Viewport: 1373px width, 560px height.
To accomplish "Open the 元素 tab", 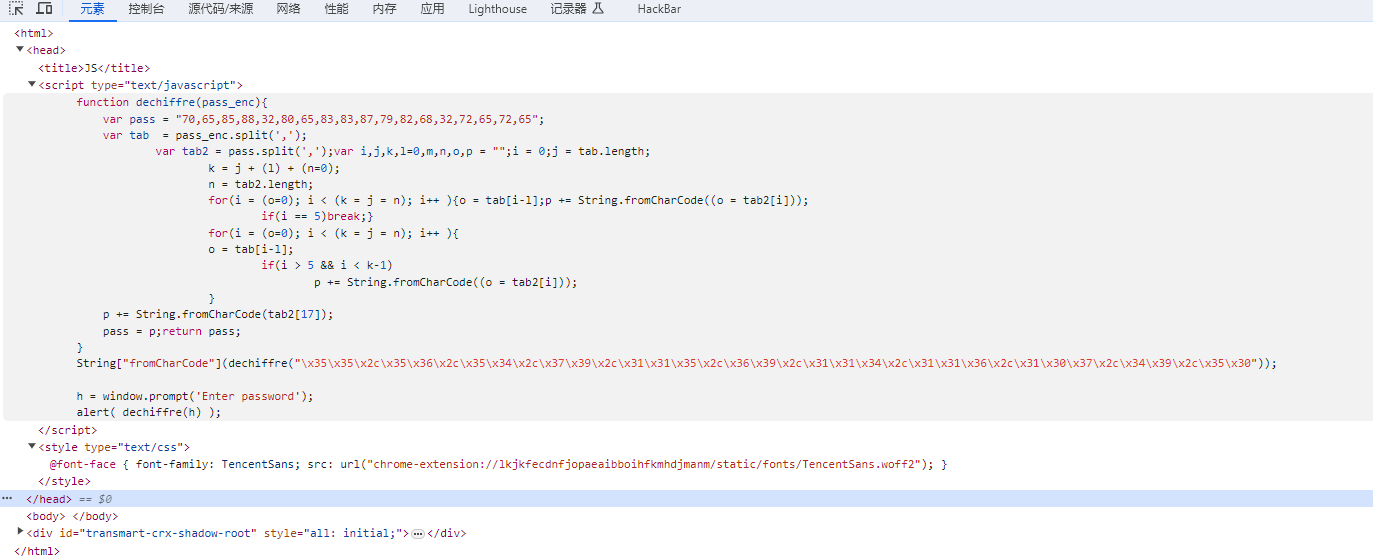I will coord(92,9).
